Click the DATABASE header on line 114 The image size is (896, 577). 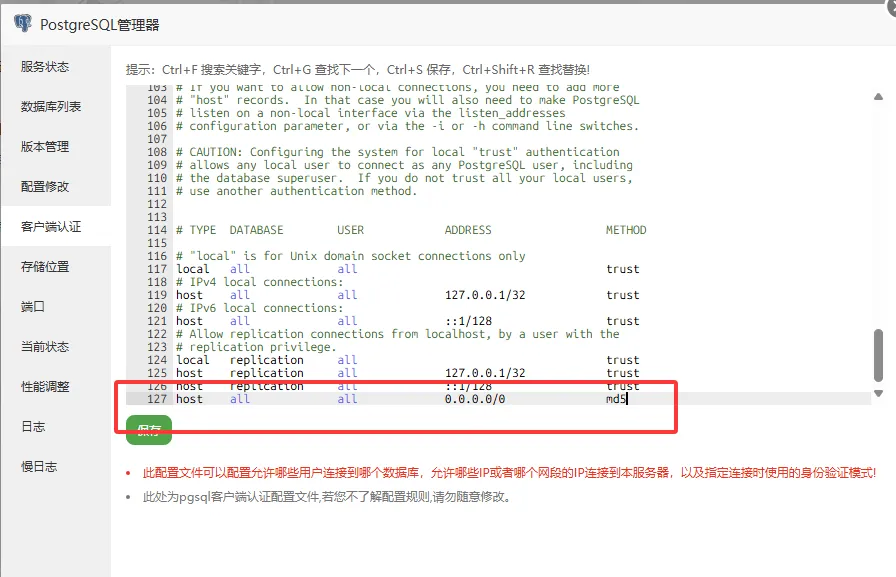pyautogui.click(x=257, y=230)
